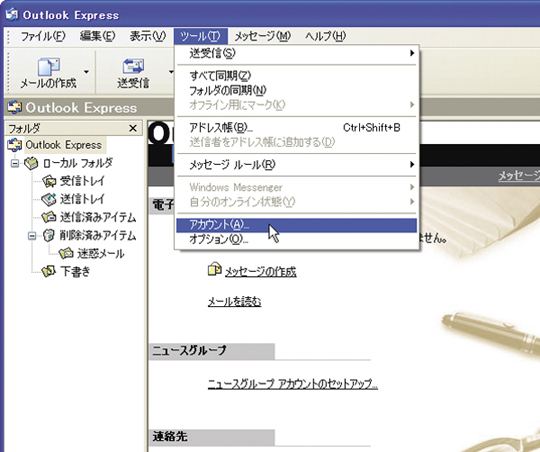Click the フォルダ pane header label
Screen dimensions: 540x452
(24, 129)
